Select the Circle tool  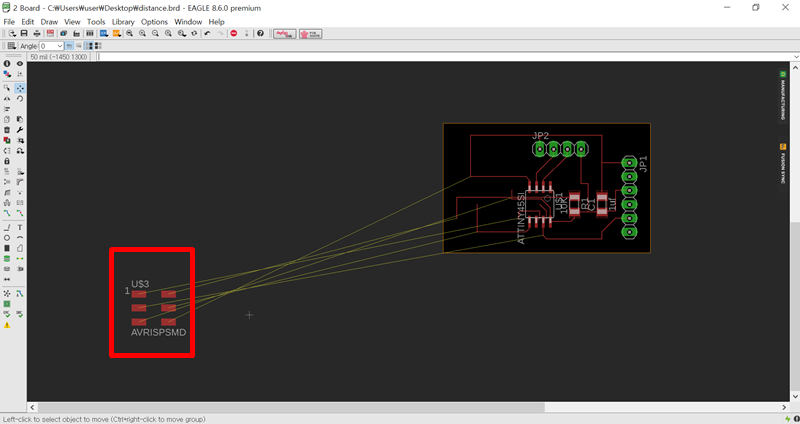(7, 238)
